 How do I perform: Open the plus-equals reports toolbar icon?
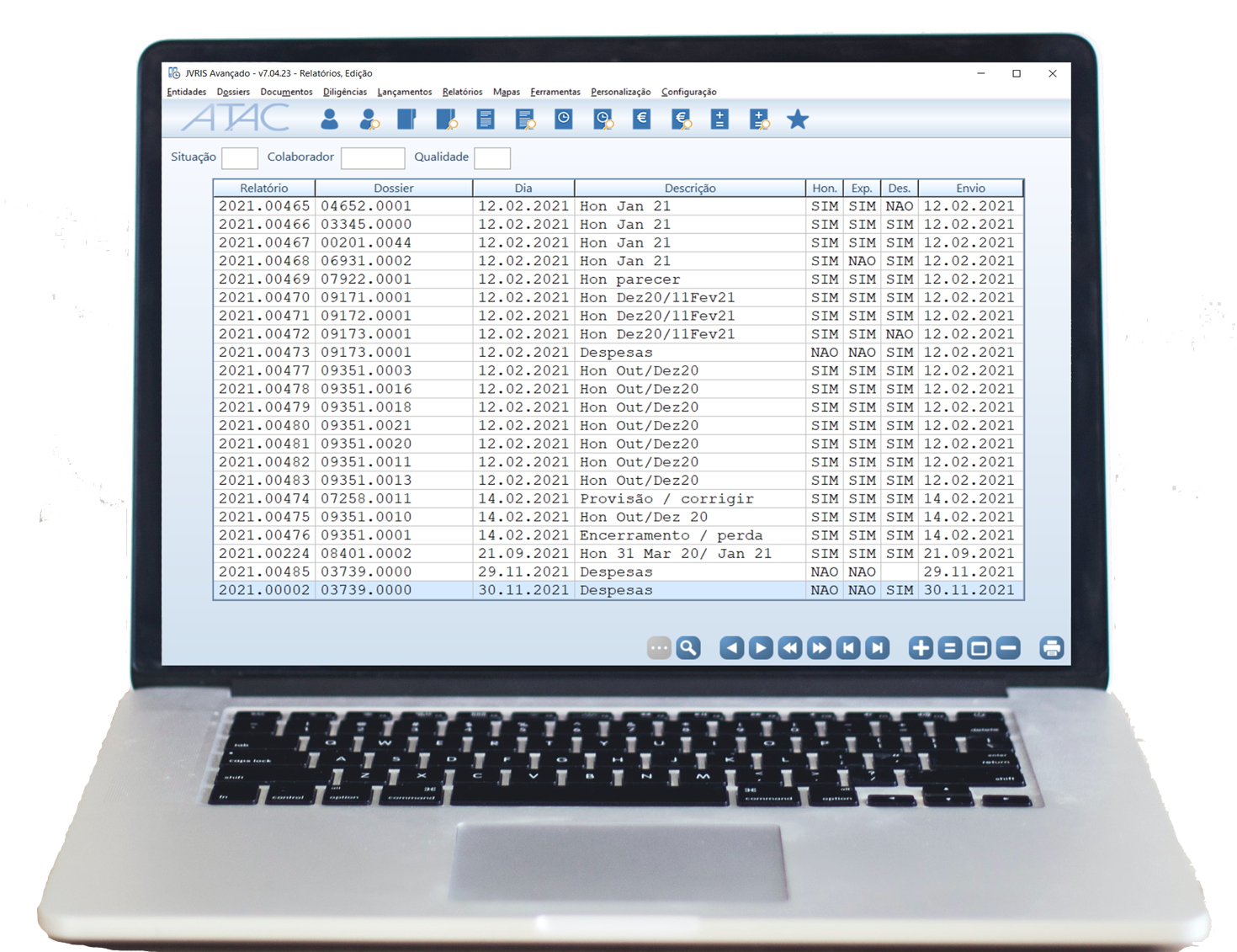point(719,120)
